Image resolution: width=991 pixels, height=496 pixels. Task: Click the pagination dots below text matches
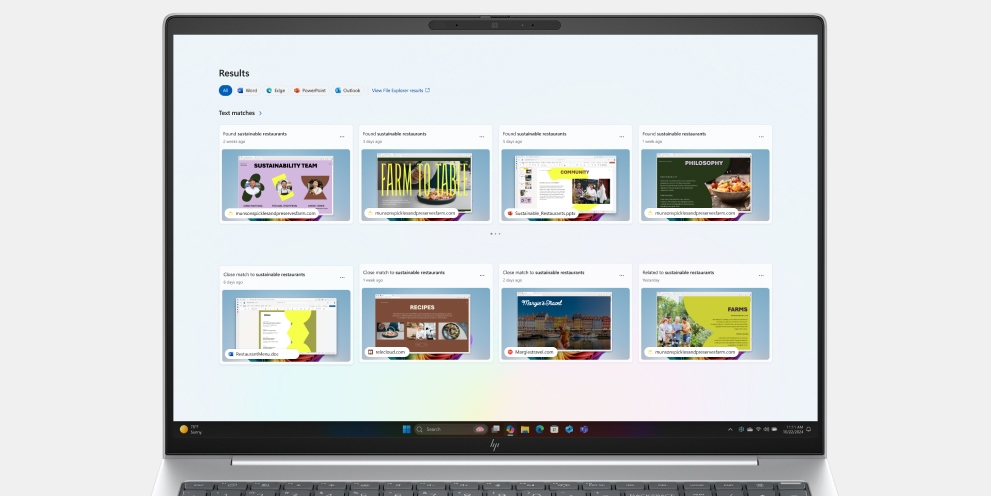495,234
